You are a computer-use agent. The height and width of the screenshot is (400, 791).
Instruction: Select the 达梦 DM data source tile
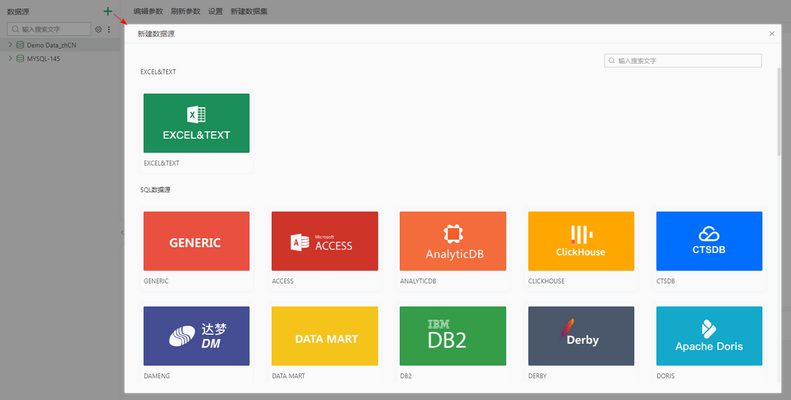coord(196,336)
